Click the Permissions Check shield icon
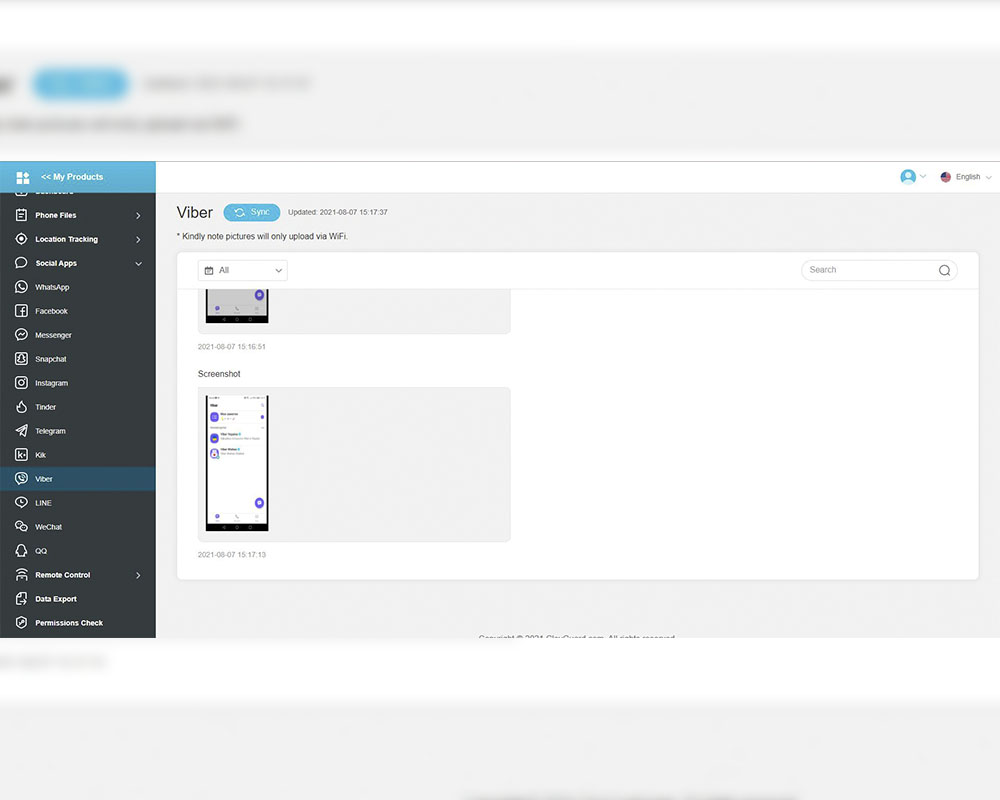1000x800 pixels. (x=21, y=623)
